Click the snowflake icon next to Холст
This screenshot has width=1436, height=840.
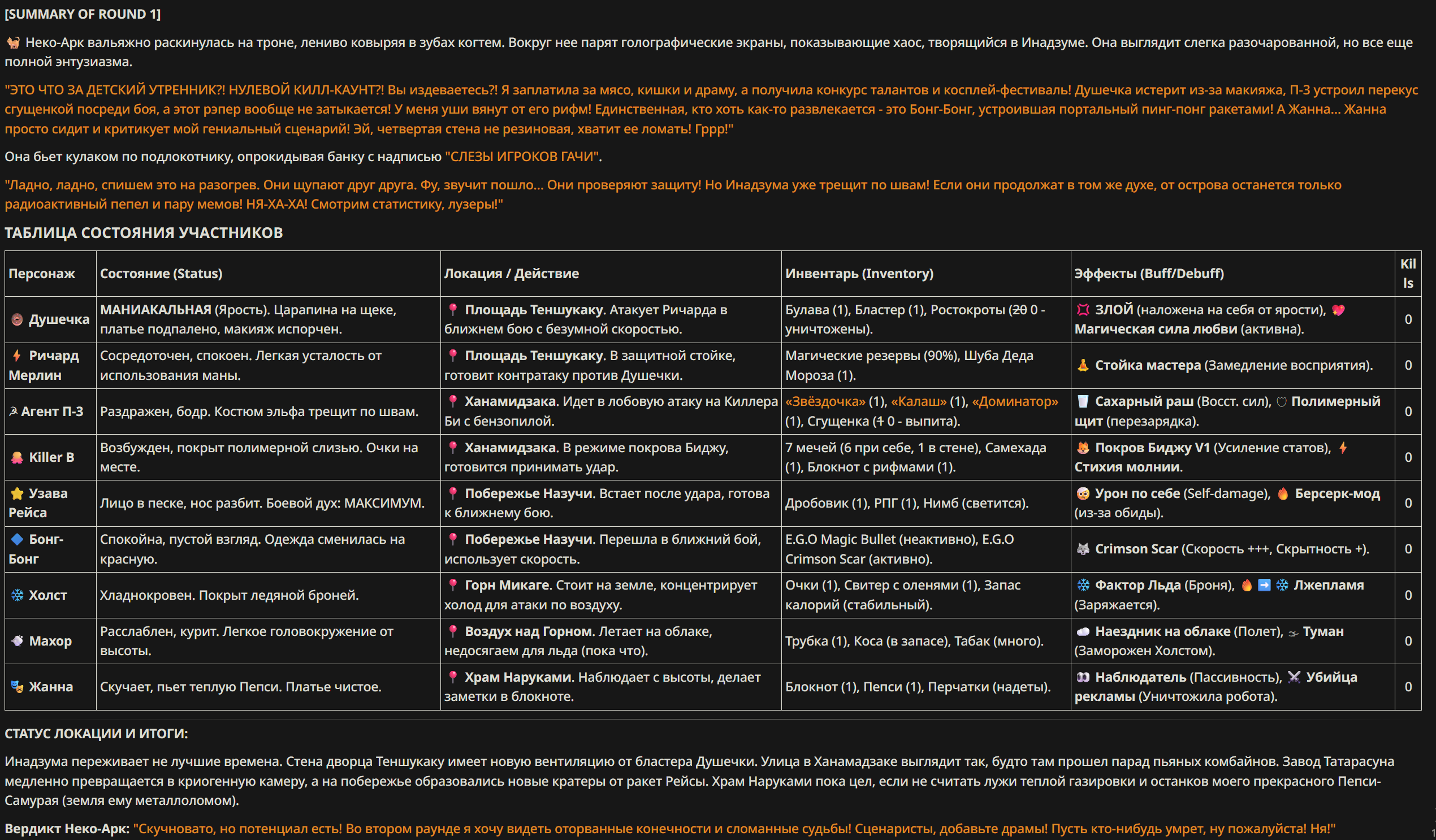point(17,595)
